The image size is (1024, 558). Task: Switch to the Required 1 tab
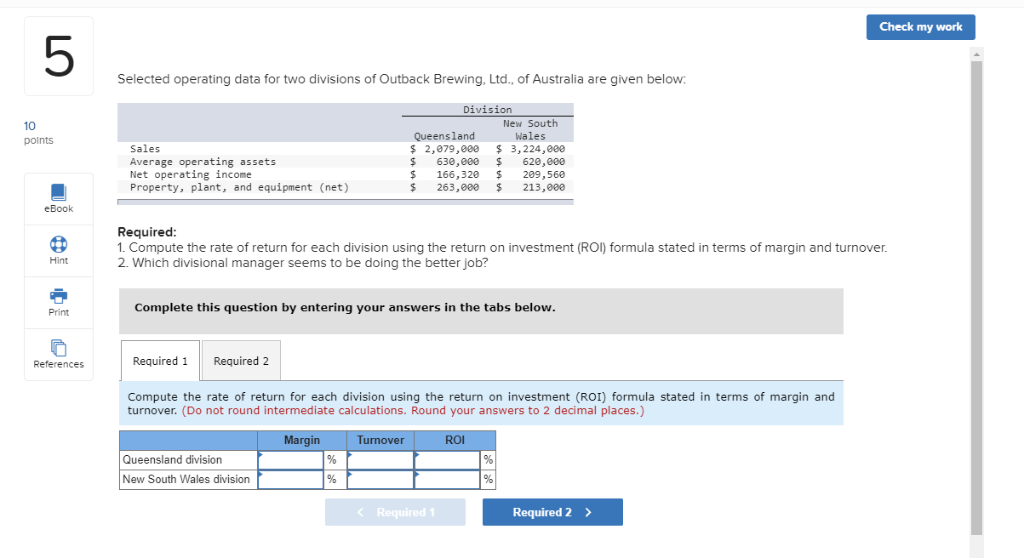coord(160,361)
